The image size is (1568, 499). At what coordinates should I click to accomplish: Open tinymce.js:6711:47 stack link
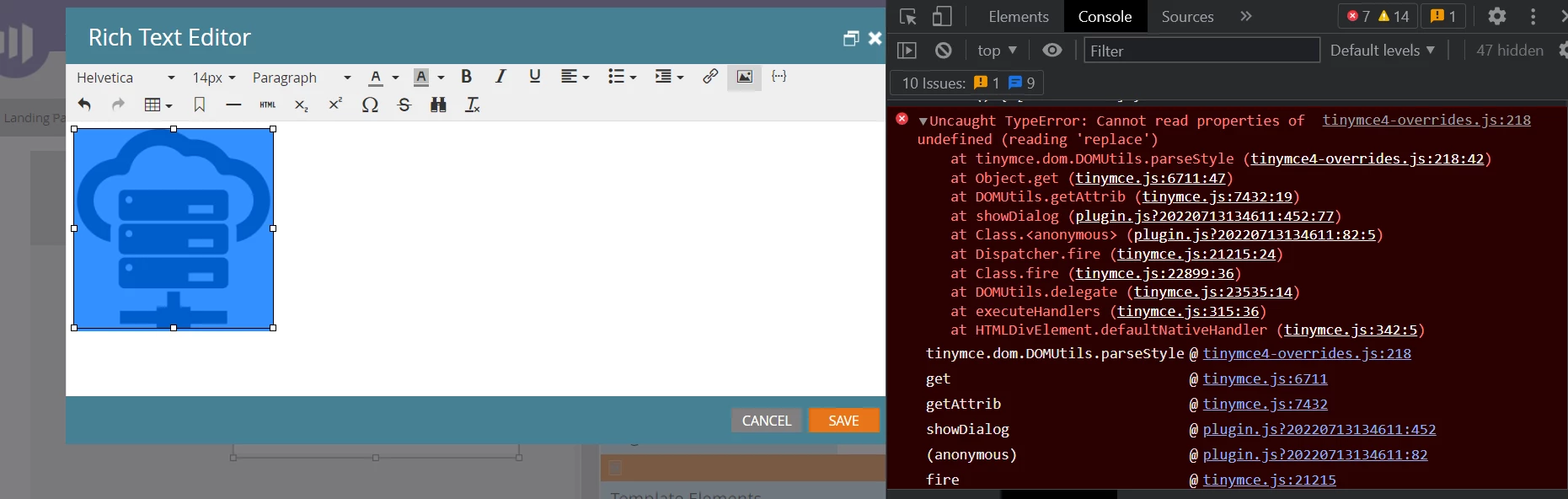(1150, 178)
